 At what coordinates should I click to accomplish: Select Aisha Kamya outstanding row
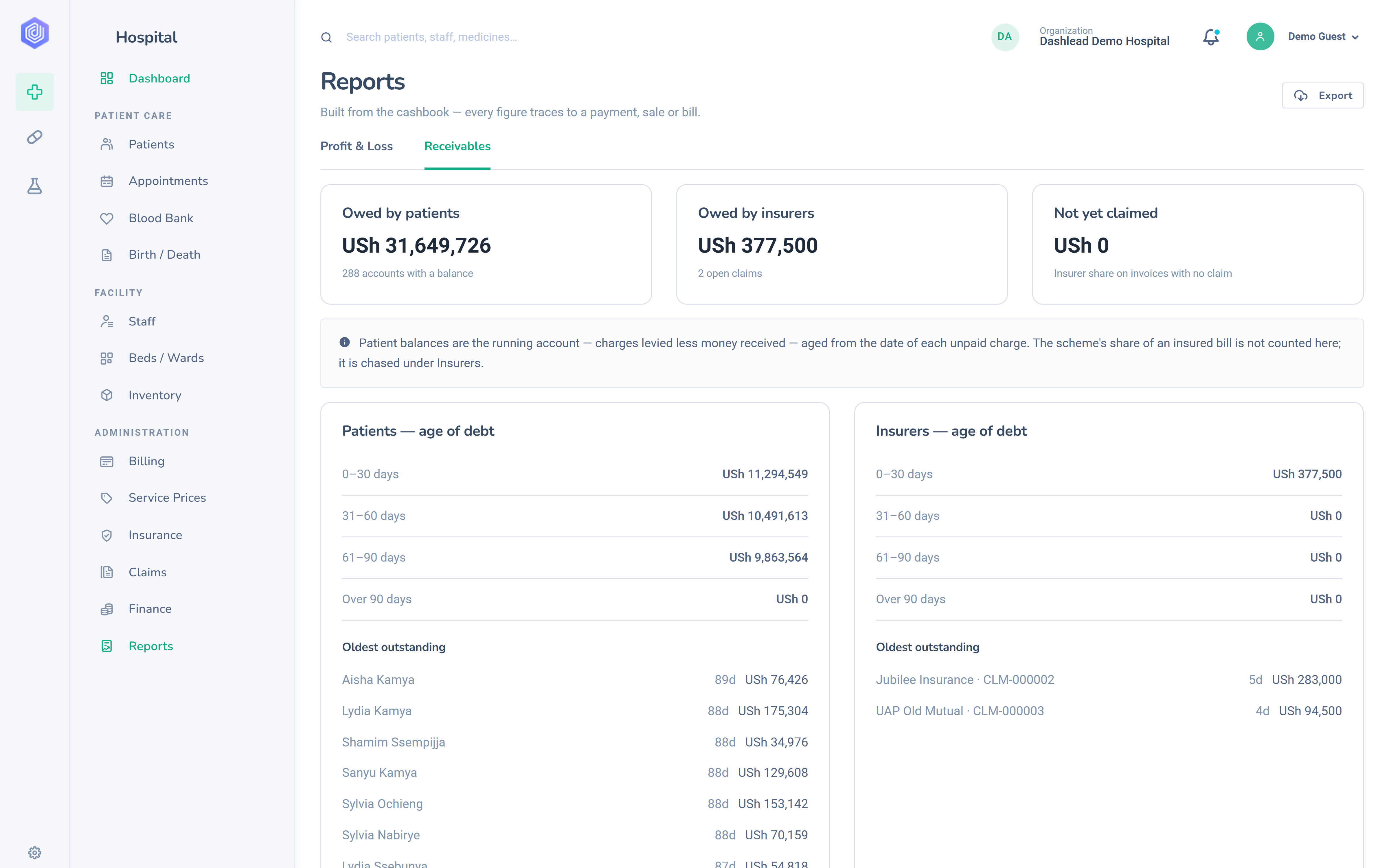(x=574, y=680)
